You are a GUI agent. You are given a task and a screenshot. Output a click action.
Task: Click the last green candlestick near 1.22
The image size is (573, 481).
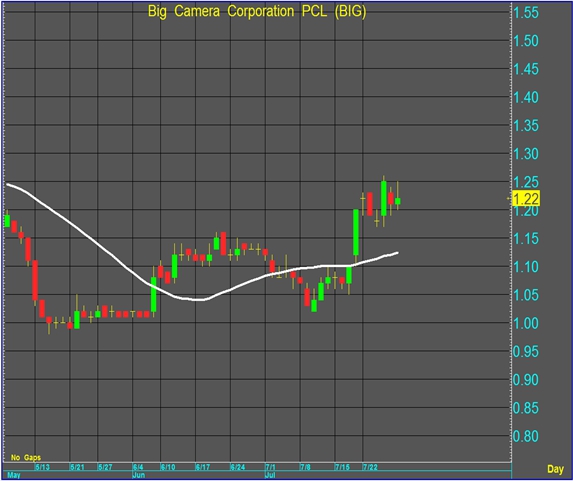(x=398, y=201)
